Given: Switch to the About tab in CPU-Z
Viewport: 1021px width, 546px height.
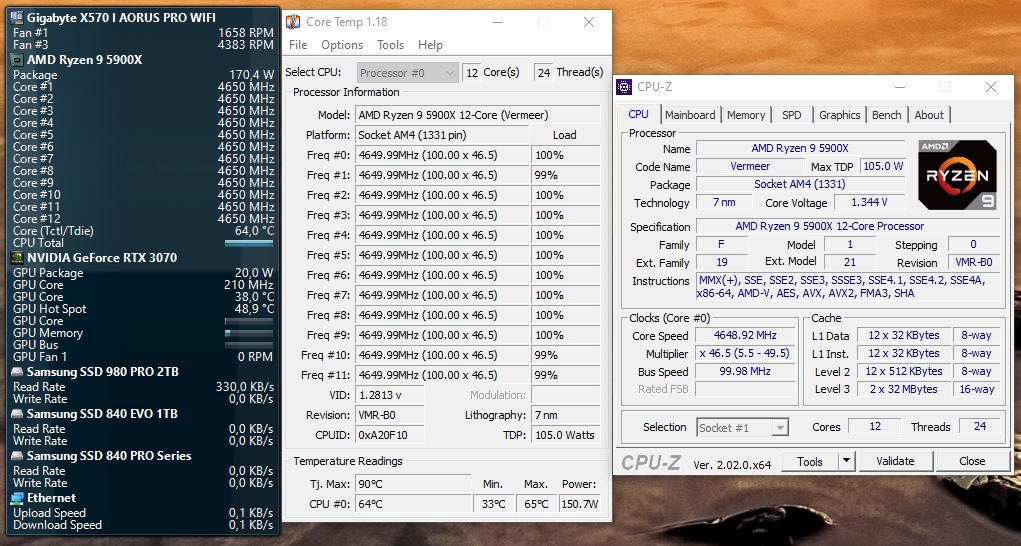Looking at the screenshot, I should [929, 115].
